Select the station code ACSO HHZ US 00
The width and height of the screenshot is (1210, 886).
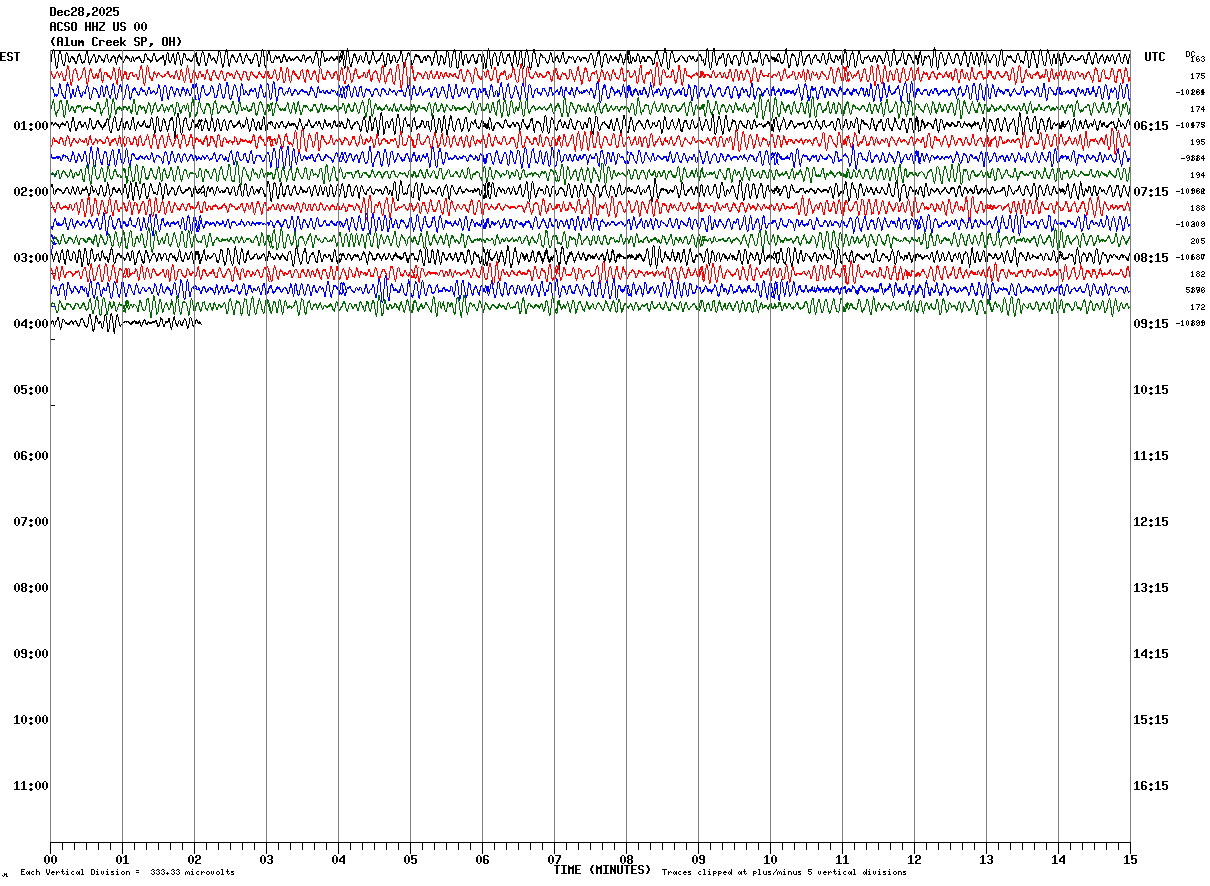coord(98,27)
